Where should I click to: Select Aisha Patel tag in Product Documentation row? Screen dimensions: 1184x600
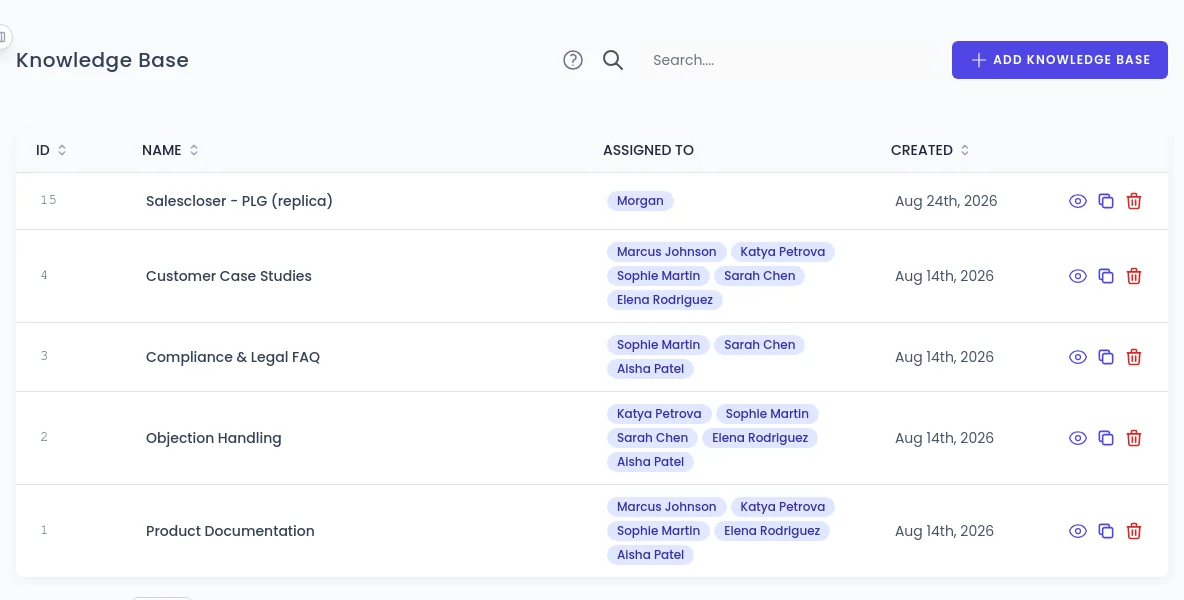coord(650,555)
